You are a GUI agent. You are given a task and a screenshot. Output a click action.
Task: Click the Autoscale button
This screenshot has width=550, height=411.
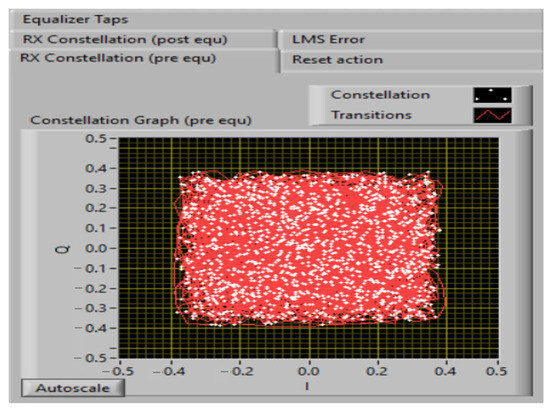pos(73,388)
